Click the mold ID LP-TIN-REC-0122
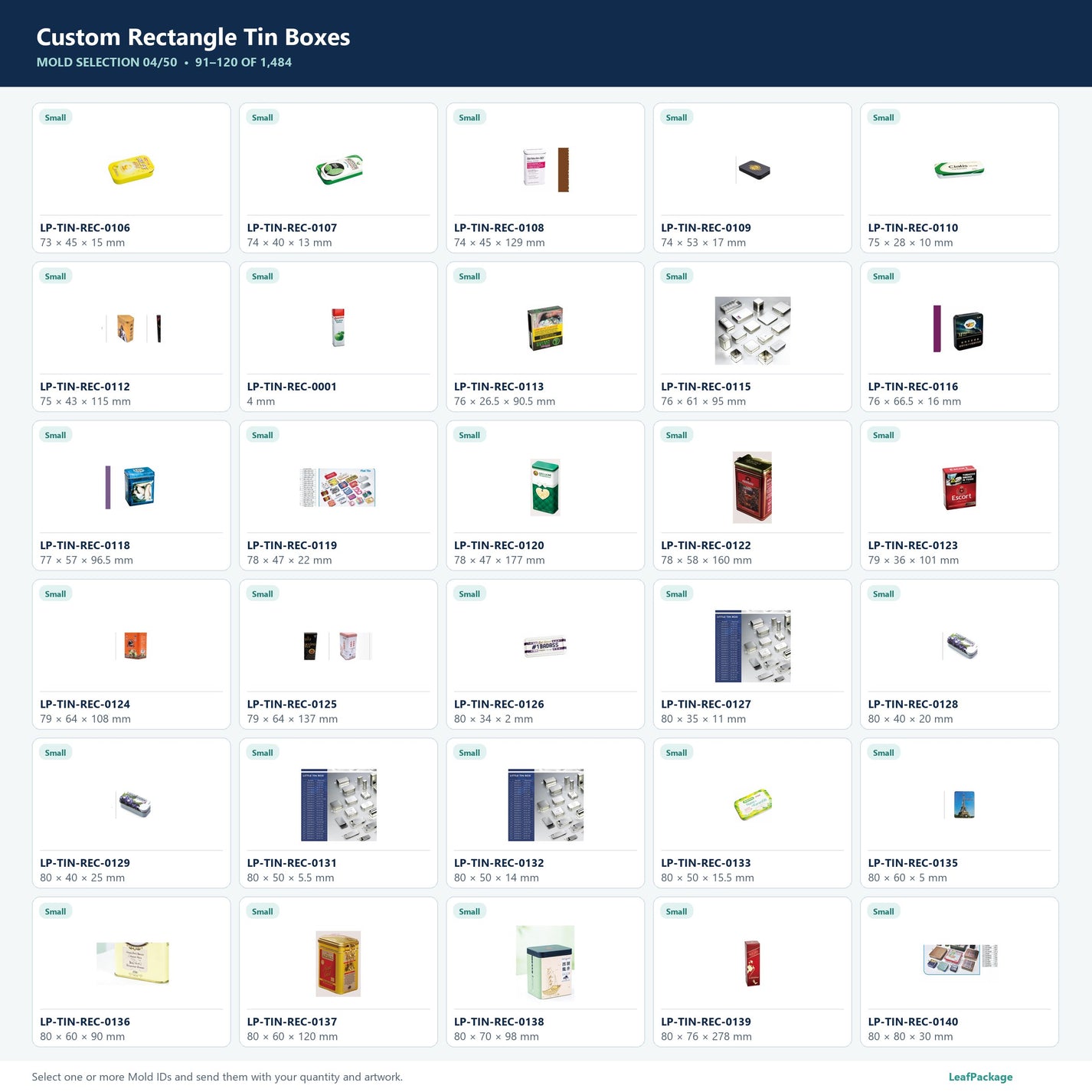The width and height of the screenshot is (1092, 1092). tap(706, 545)
